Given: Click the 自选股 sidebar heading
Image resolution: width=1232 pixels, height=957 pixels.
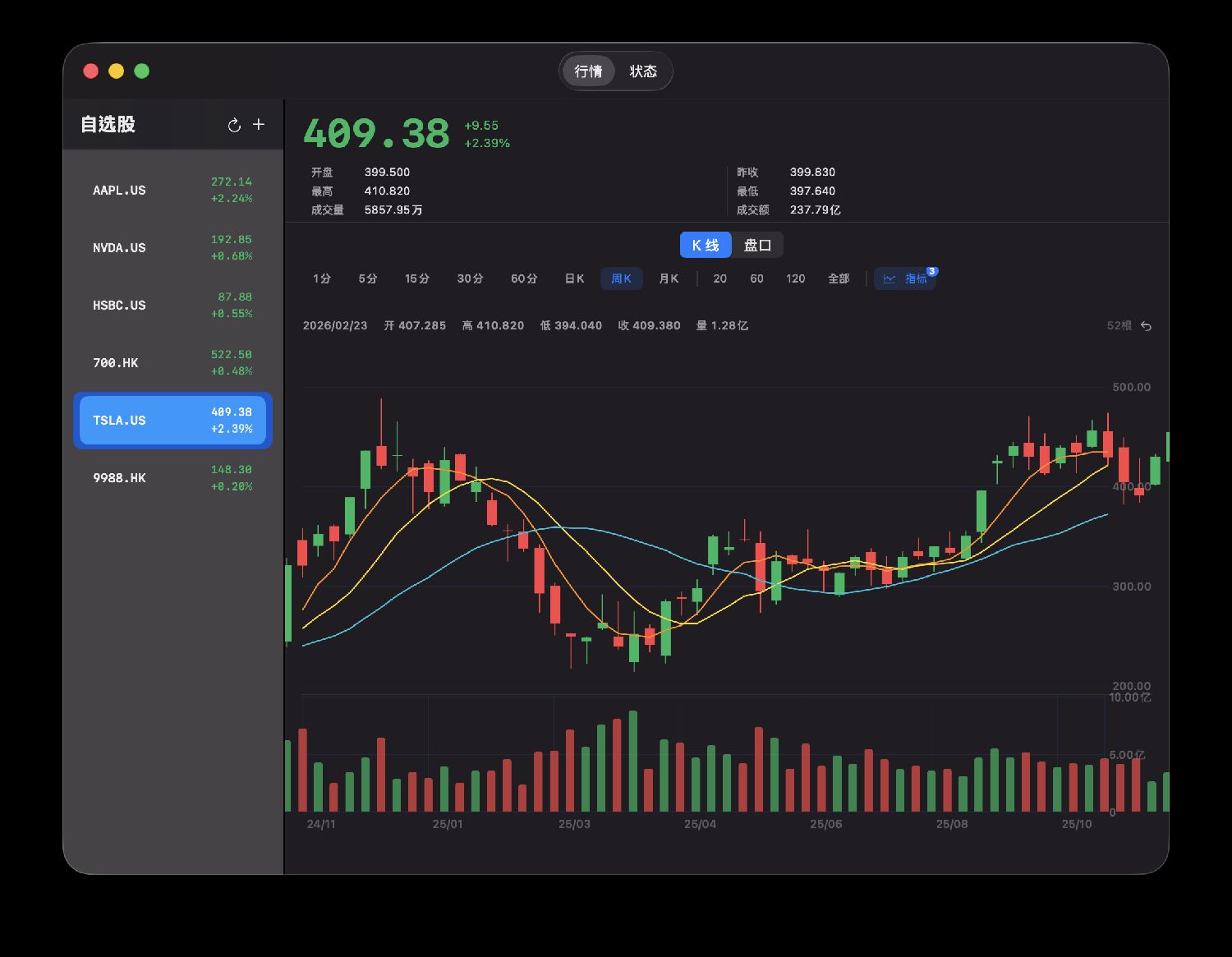Looking at the screenshot, I should pyautogui.click(x=108, y=125).
